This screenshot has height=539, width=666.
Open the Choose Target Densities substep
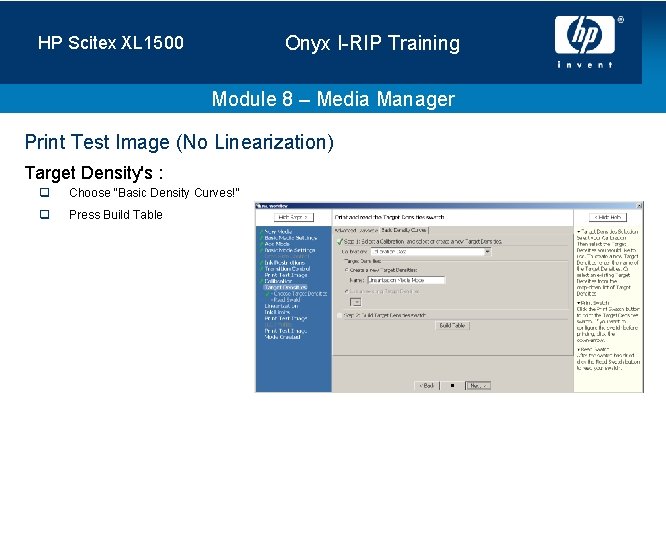click(300, 293)
